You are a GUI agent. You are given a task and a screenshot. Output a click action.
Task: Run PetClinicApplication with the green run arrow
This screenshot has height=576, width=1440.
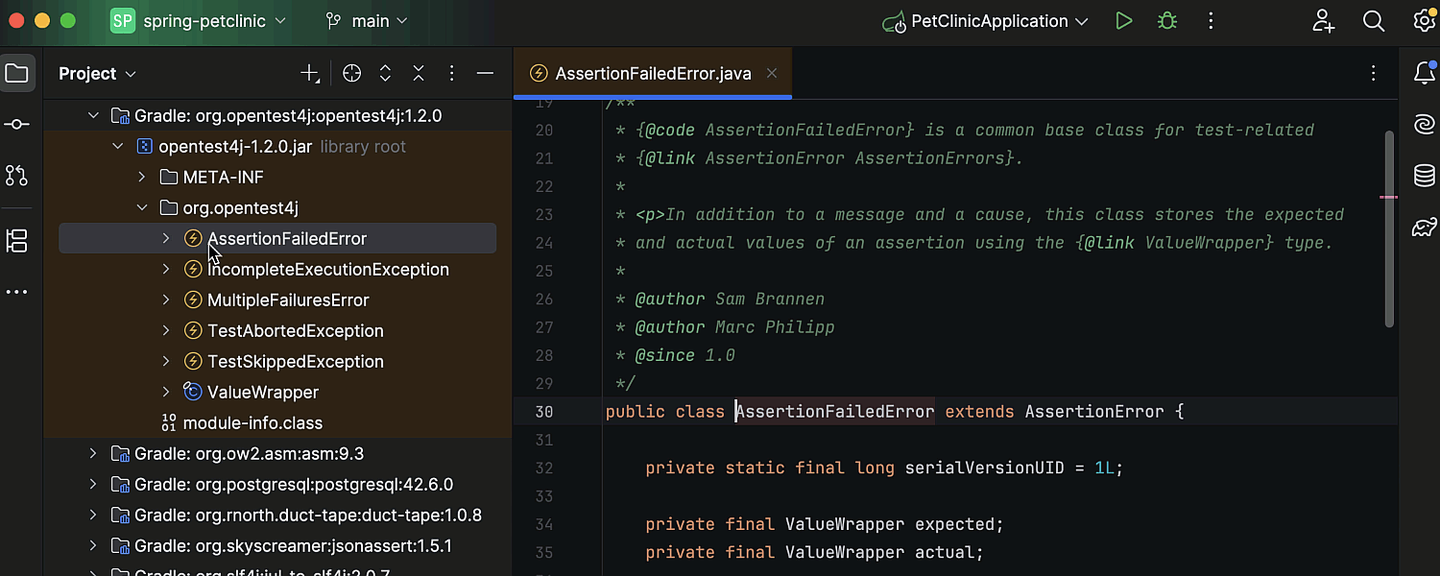click(x=1123, y=20)
